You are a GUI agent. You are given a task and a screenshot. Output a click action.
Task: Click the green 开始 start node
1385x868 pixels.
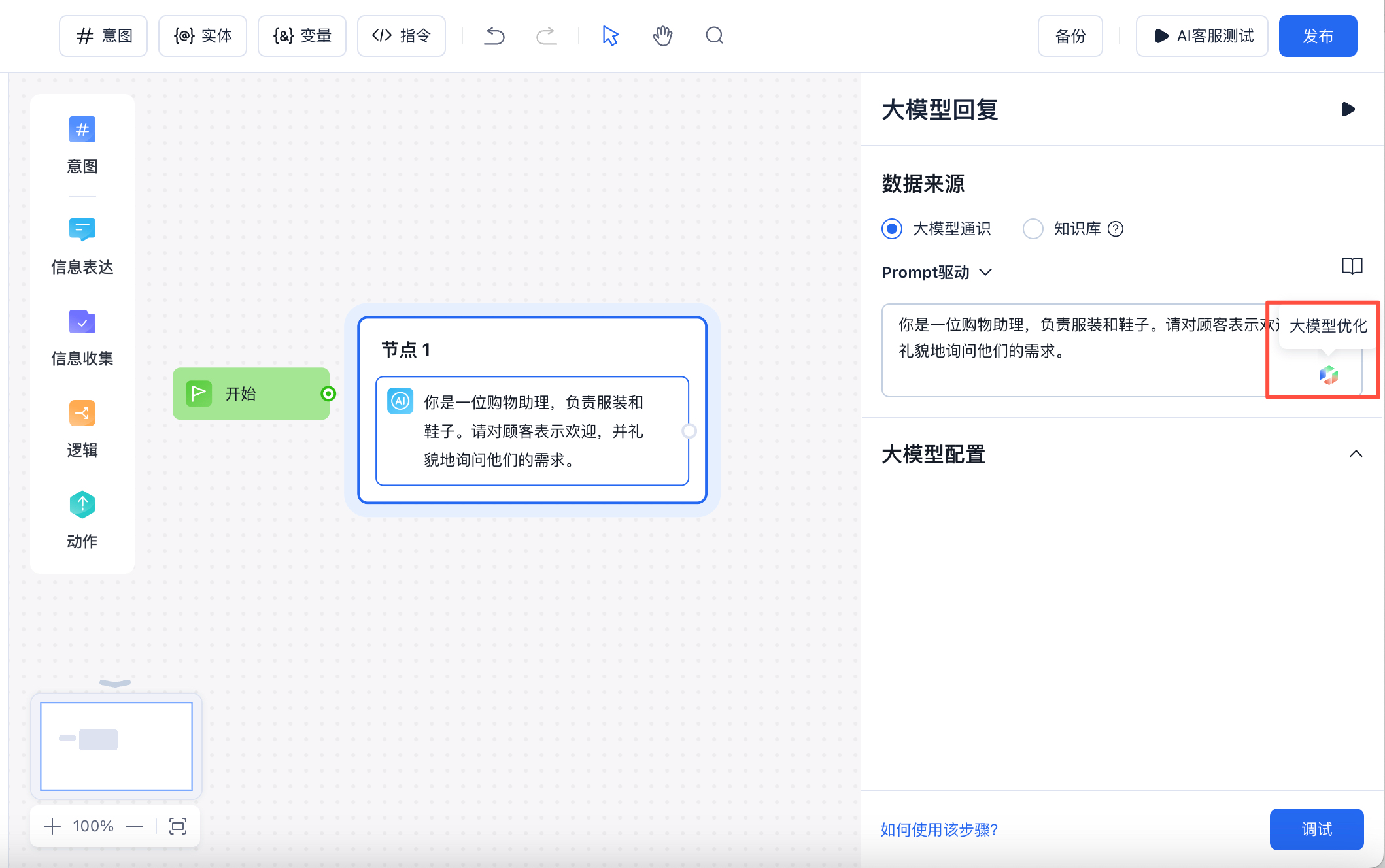[251, 393]
